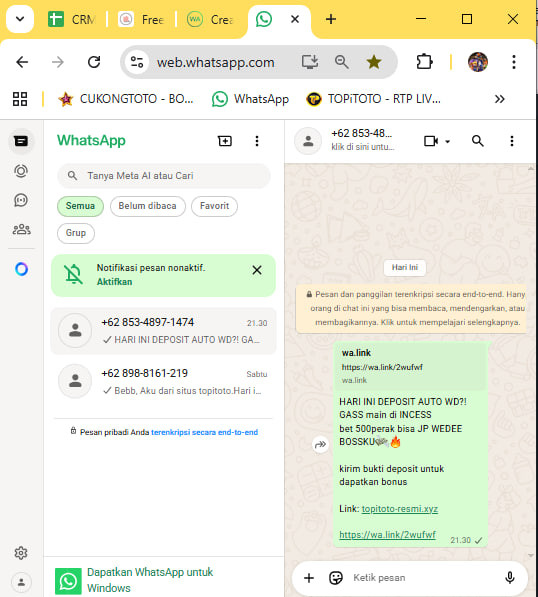Click the attach plus icon in message bar
The height and width of the screenshot is (597, 538).
click(309, 578)
